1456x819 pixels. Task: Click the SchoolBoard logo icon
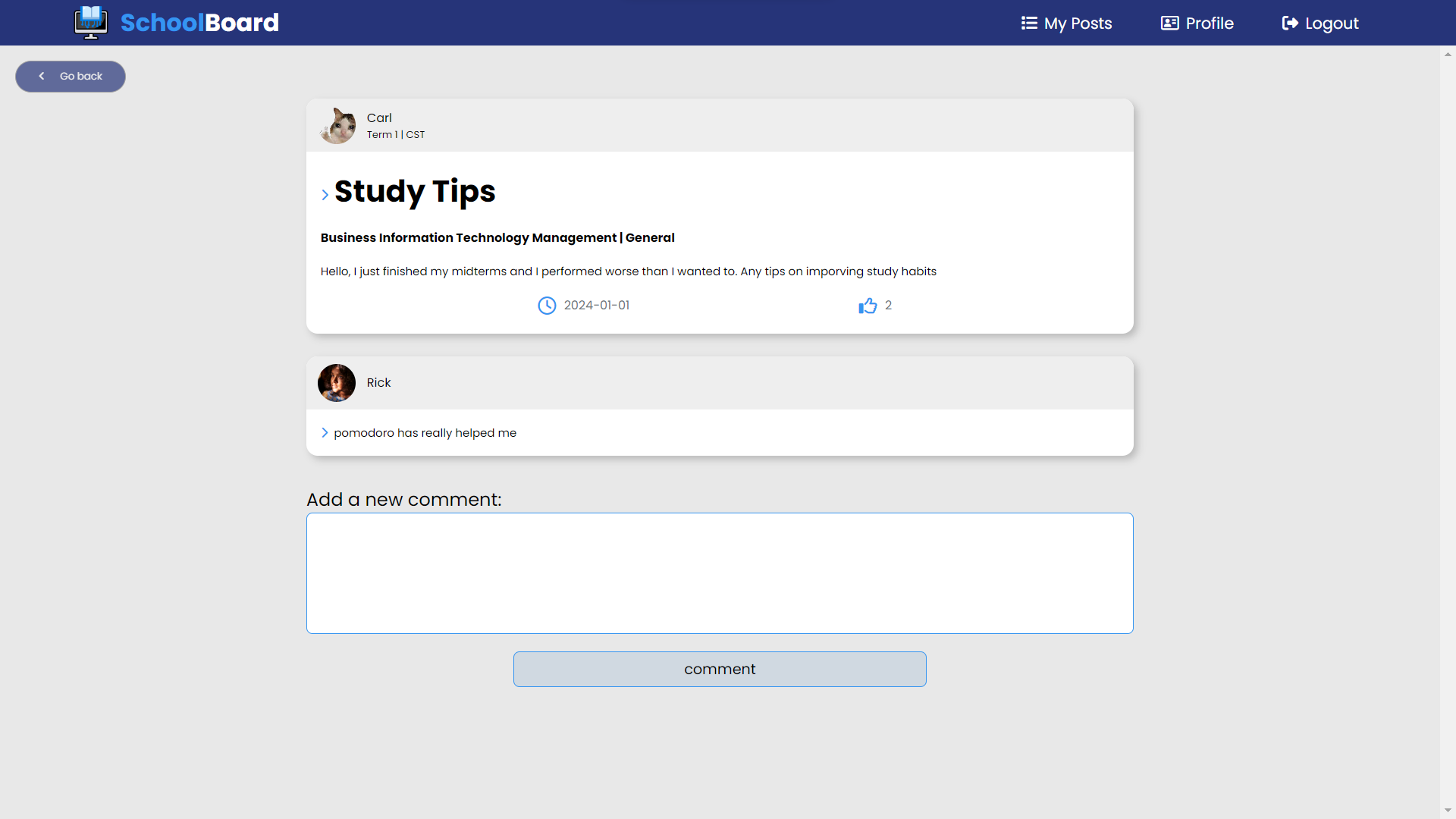pos(91,23)
